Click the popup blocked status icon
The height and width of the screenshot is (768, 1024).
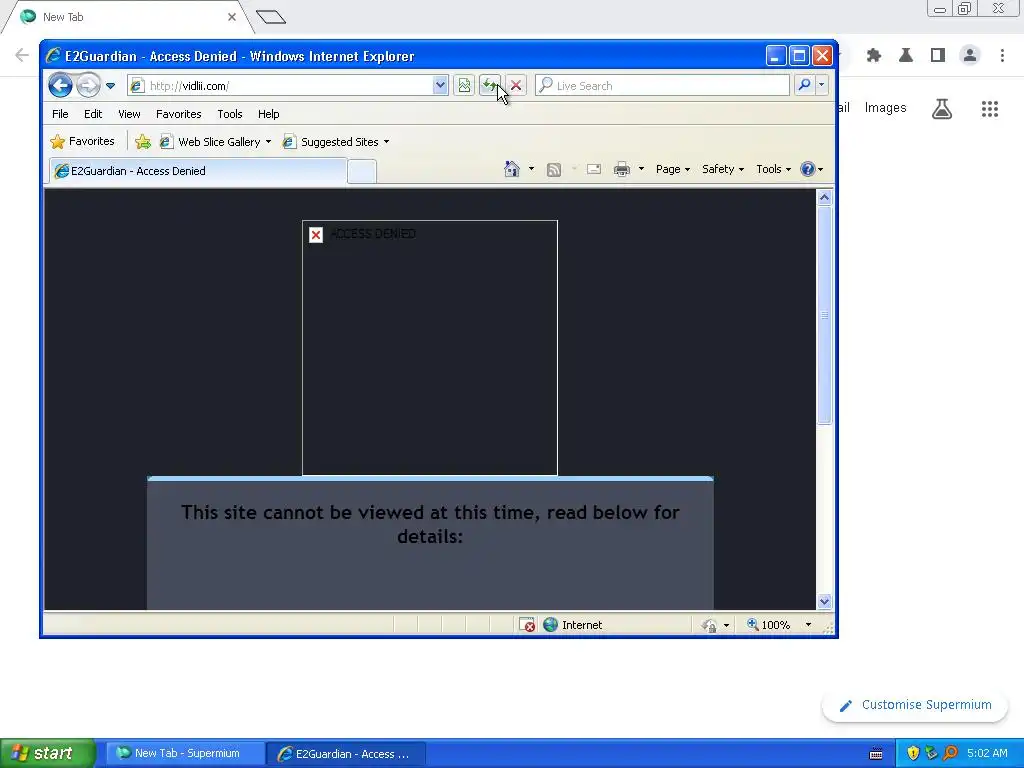[x=526, y=625]
